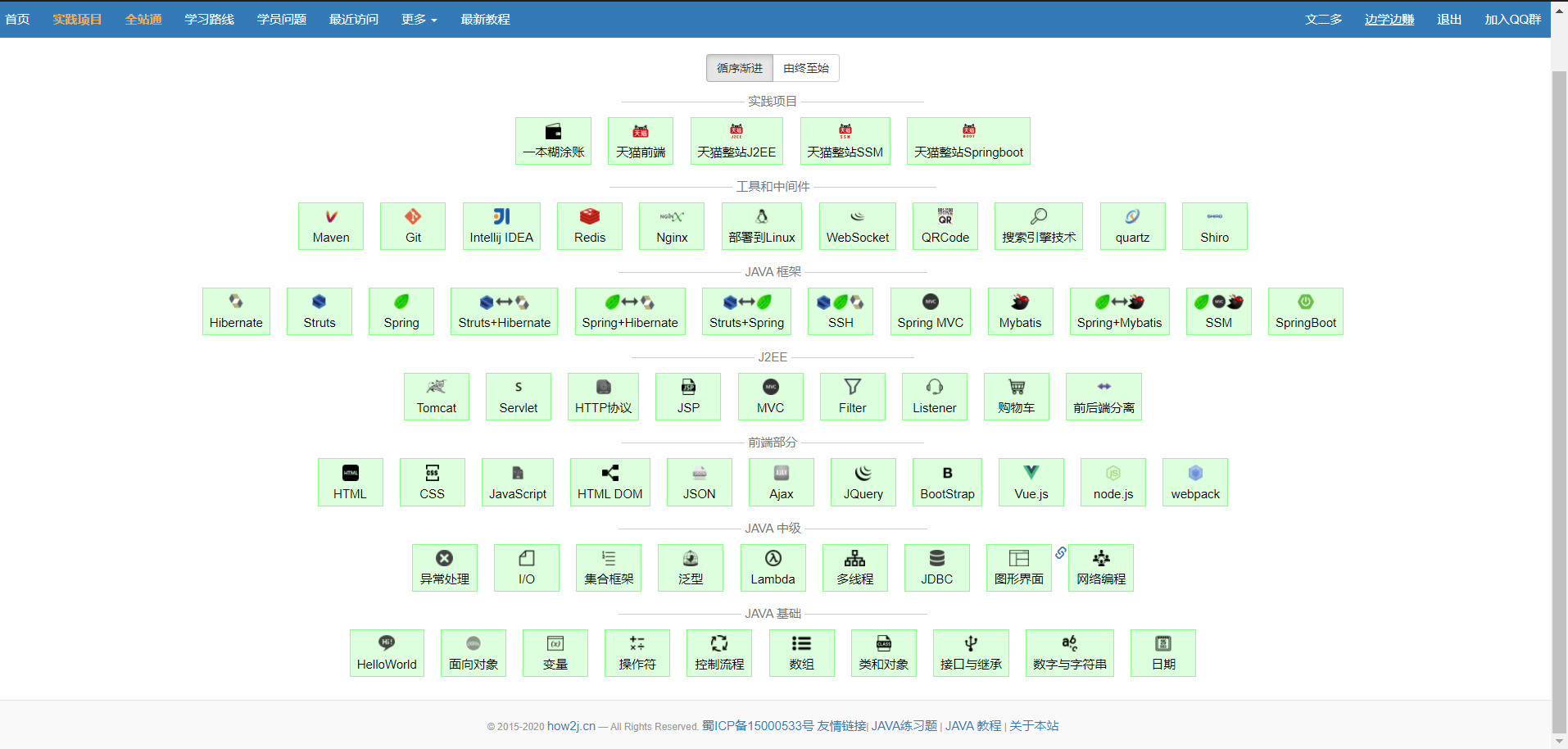Open the 天猫整站Springboot project tile

pos(968,141)
